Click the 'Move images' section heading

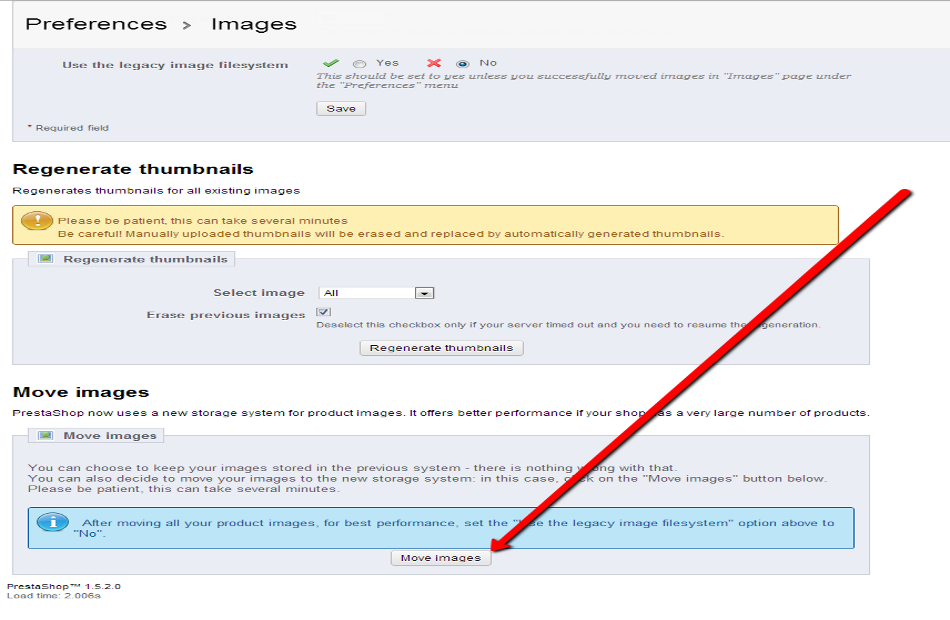81,392
